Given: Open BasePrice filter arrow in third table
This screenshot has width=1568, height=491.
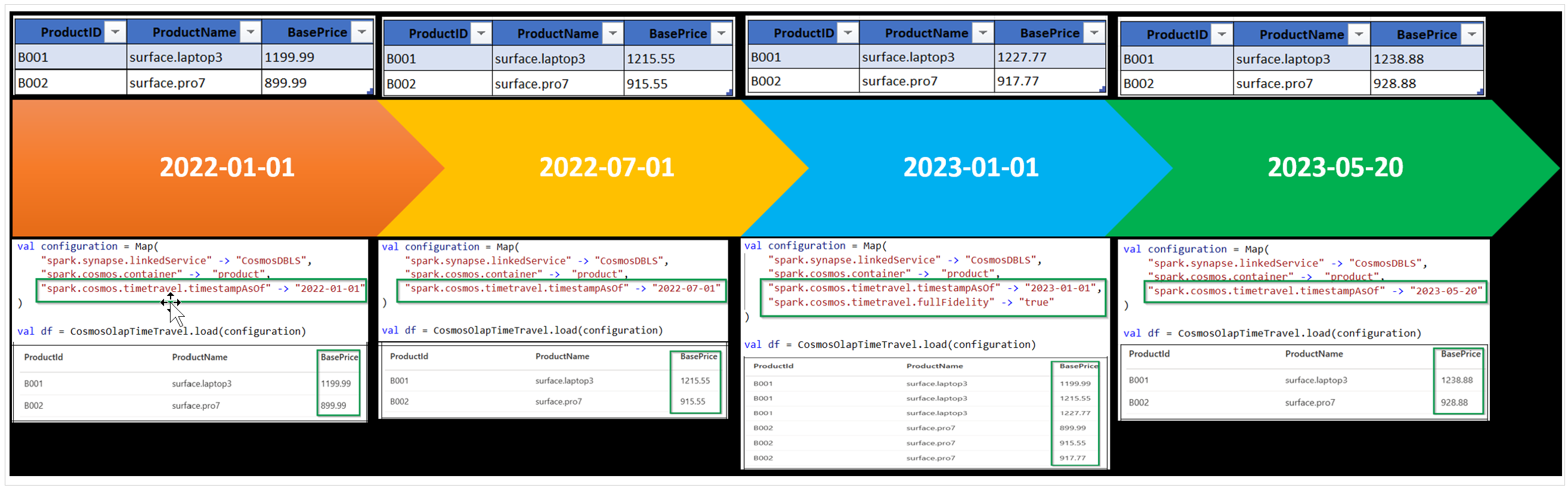Looking at the screenshot, I should click(1094, 32).
